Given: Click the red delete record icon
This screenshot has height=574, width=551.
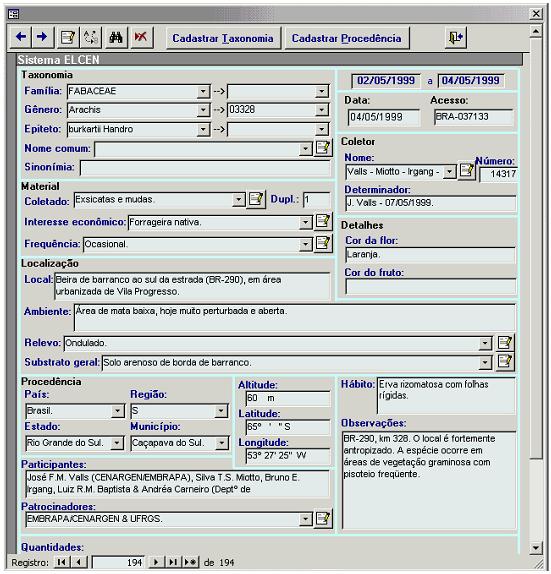Looking at the screenshot, I should point(141,37).
